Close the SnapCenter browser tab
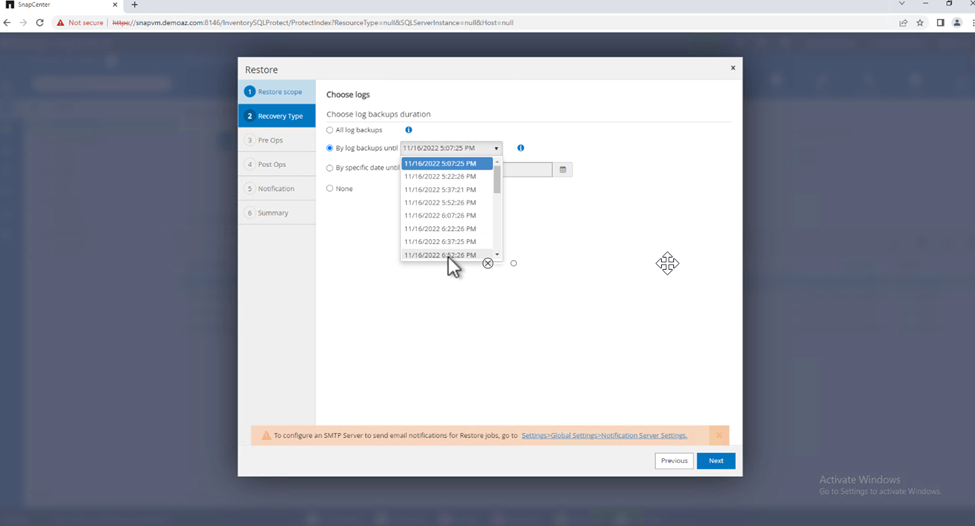The image size is (975, 526). pyautogui.click(x=115, y=4)
